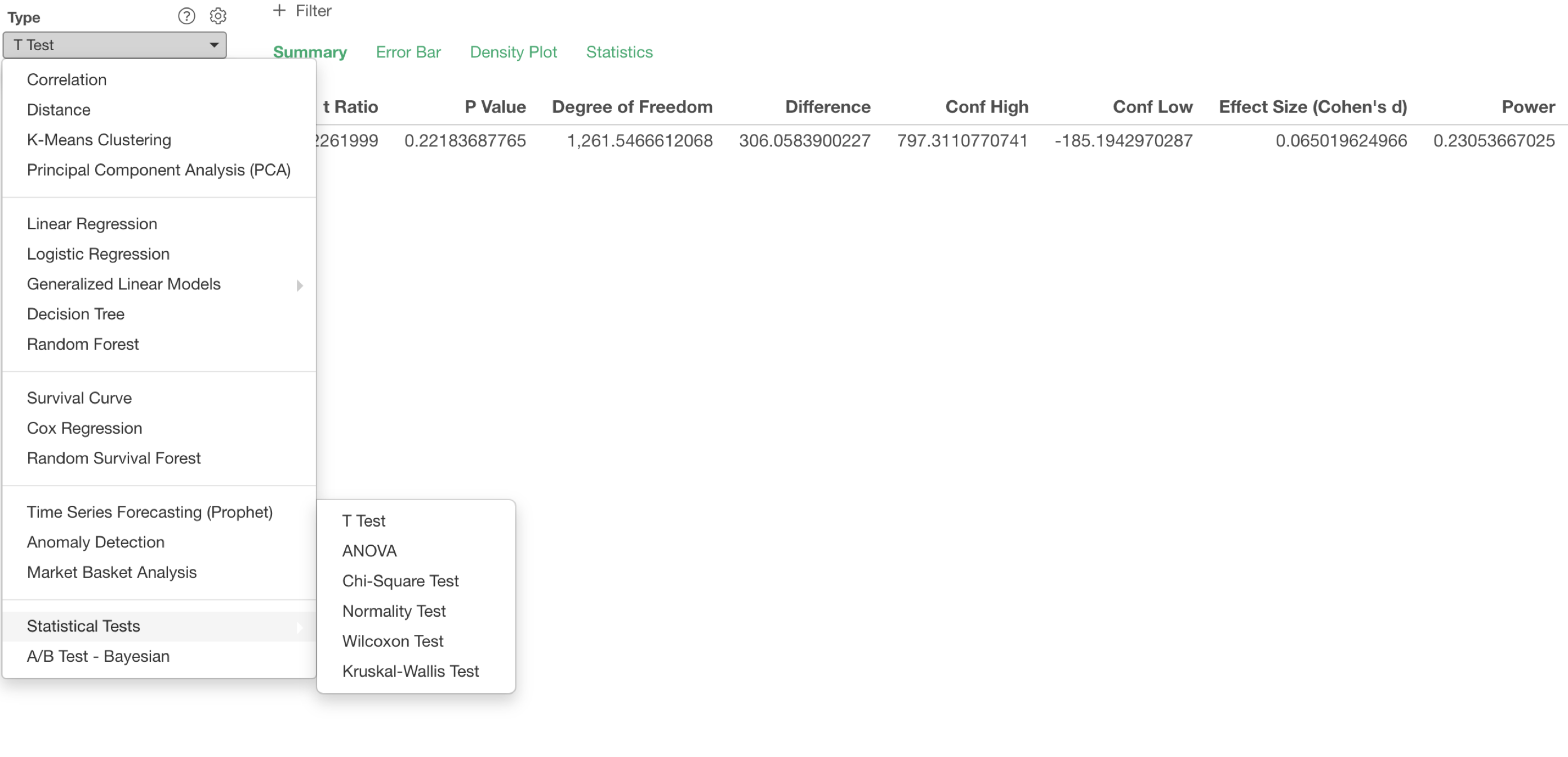The width and height of the screenshot is (1568, 757).
Task: Open the help question mark icon
Action: (x=186, y=16)
